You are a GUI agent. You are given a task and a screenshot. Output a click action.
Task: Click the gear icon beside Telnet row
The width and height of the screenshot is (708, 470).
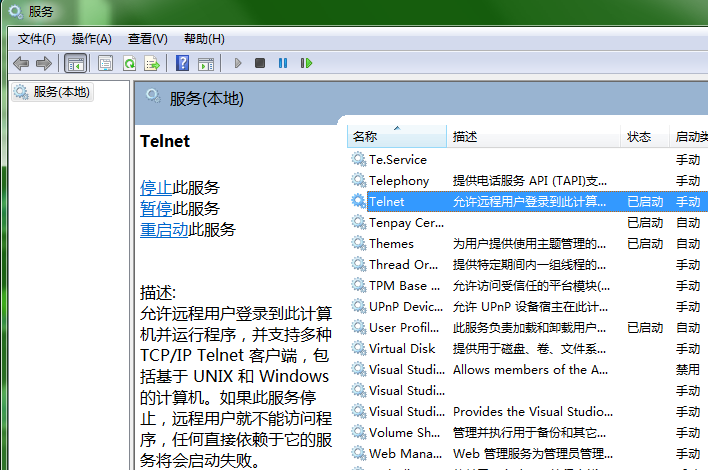pyautogui.click(x=359, y=201)
